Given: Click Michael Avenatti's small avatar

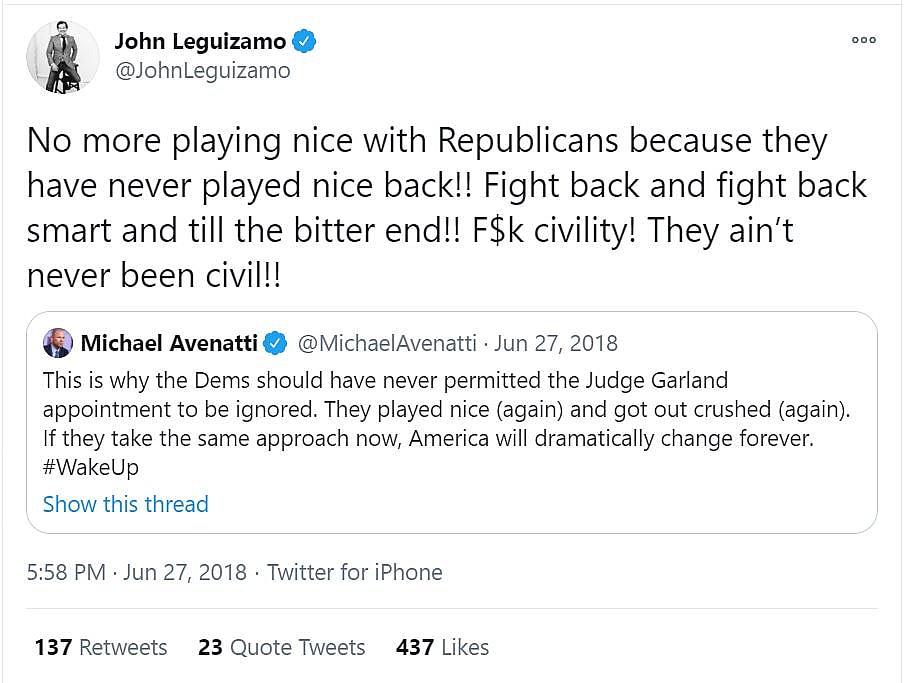Looking at the screenshot, I should click(x=57, y=344).
